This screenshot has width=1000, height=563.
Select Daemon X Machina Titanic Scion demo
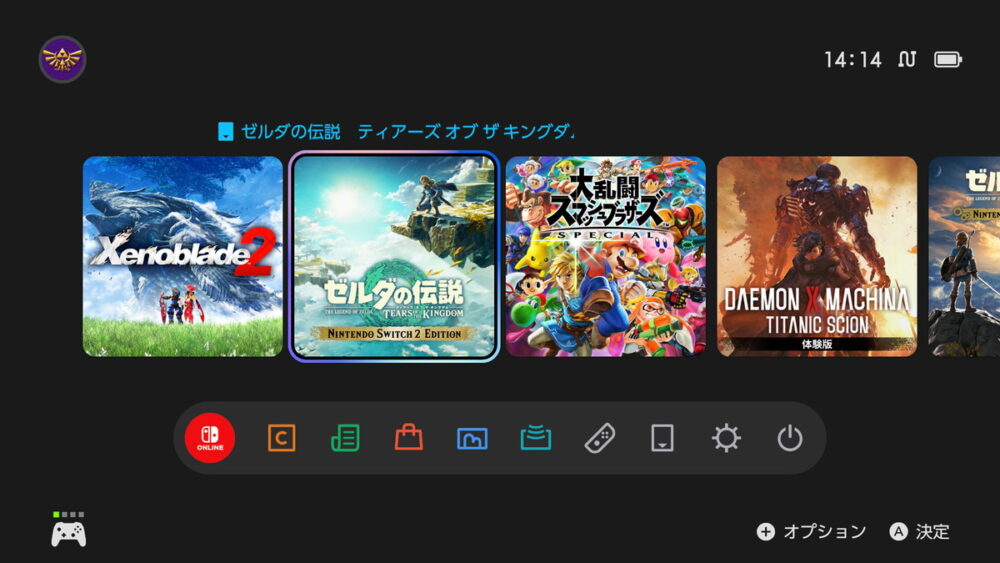click(817, 256)
